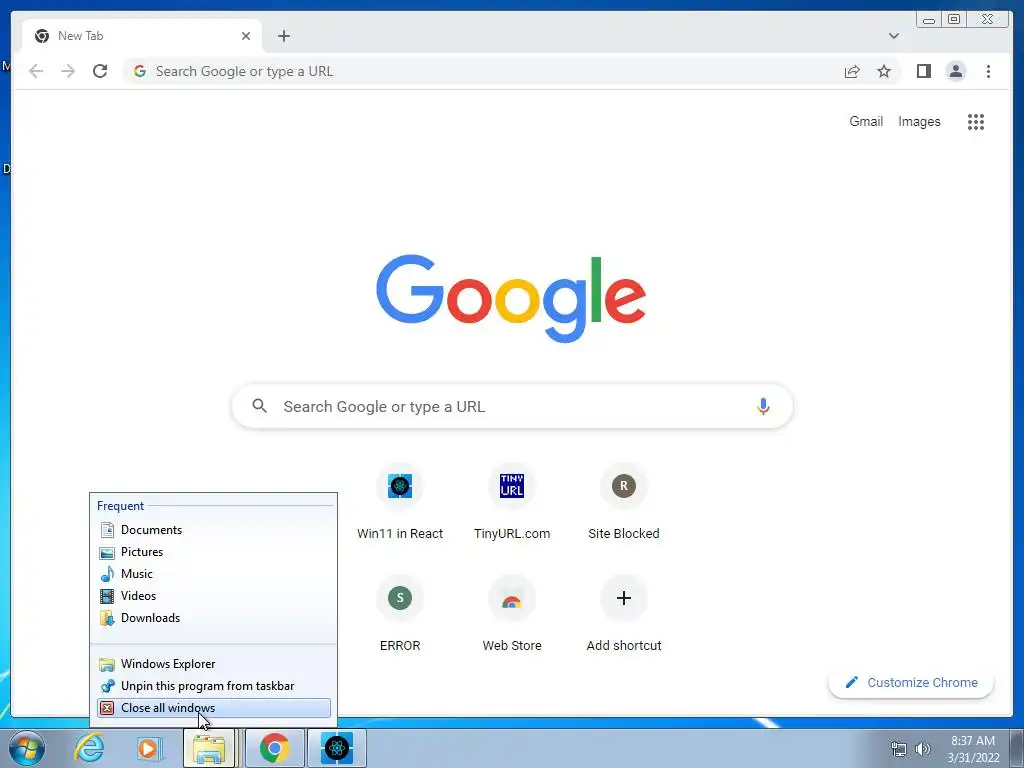Select Unpin this program from taskbar
This screenshot has height=768, width=1024.
click(214, 686)
